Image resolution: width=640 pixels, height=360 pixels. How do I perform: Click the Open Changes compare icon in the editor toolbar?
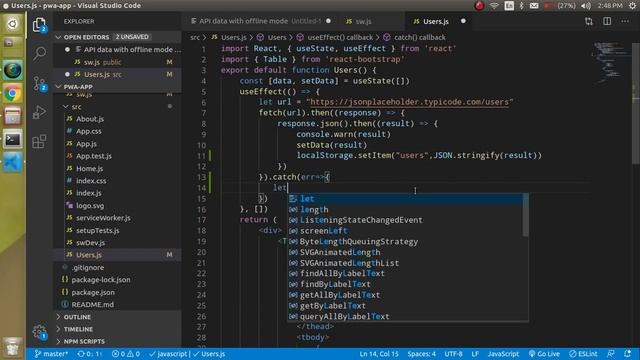pyautogui.click(x=589, y=21)
